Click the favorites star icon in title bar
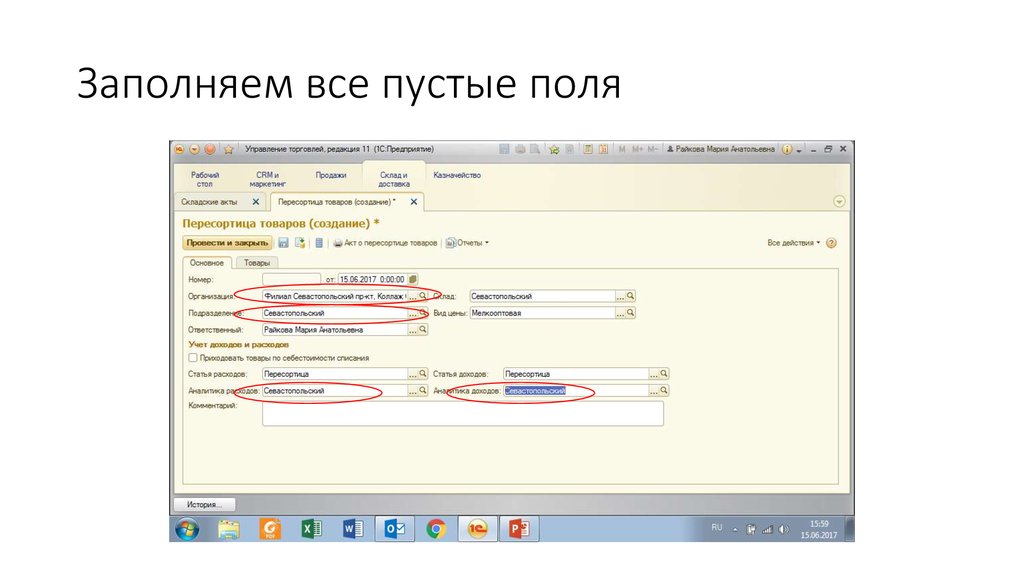The width and height of the screenshot is (1024, 574). tap(229, 150)
